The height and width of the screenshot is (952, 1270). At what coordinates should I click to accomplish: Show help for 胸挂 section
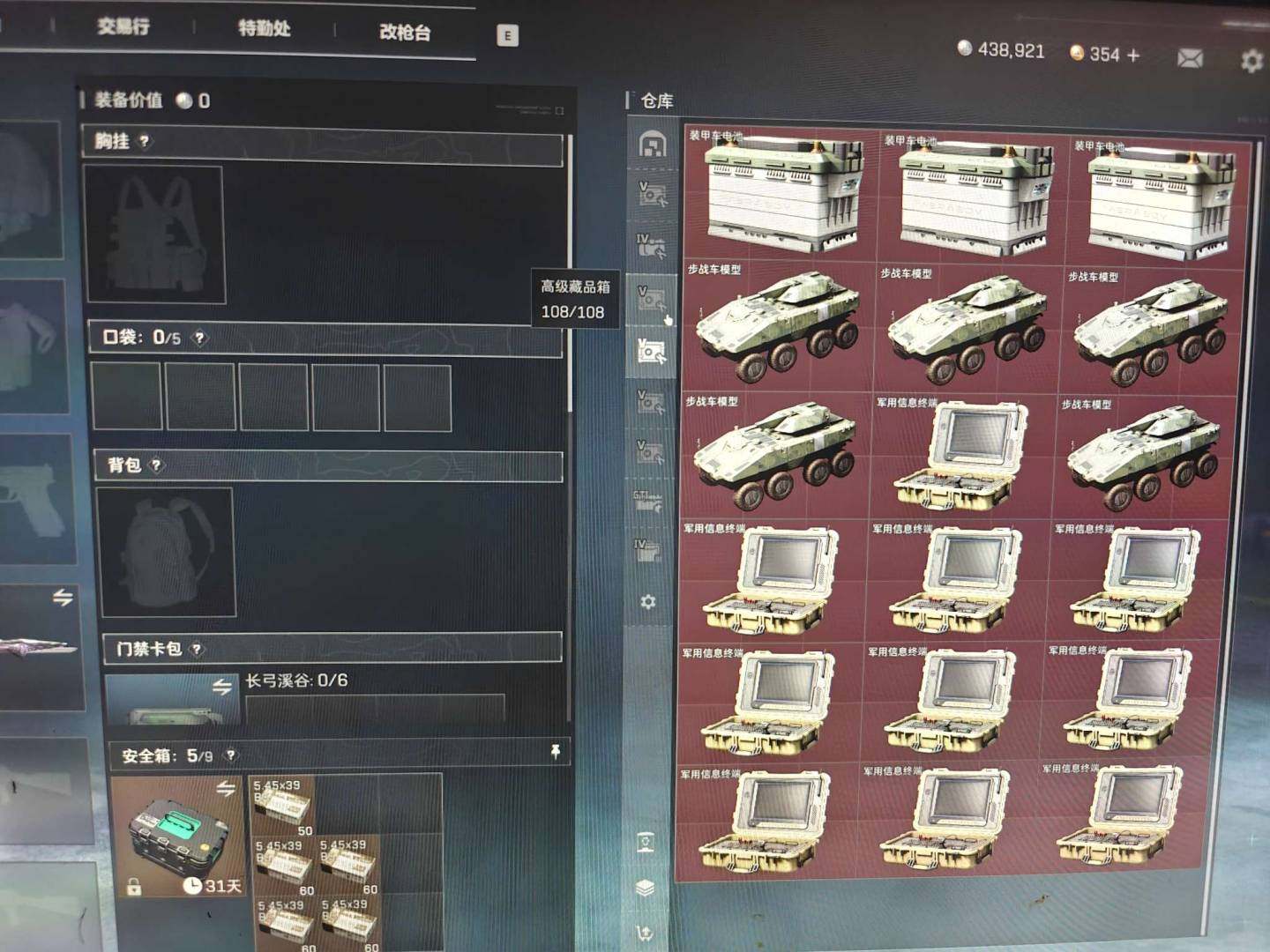pos(145,141)
